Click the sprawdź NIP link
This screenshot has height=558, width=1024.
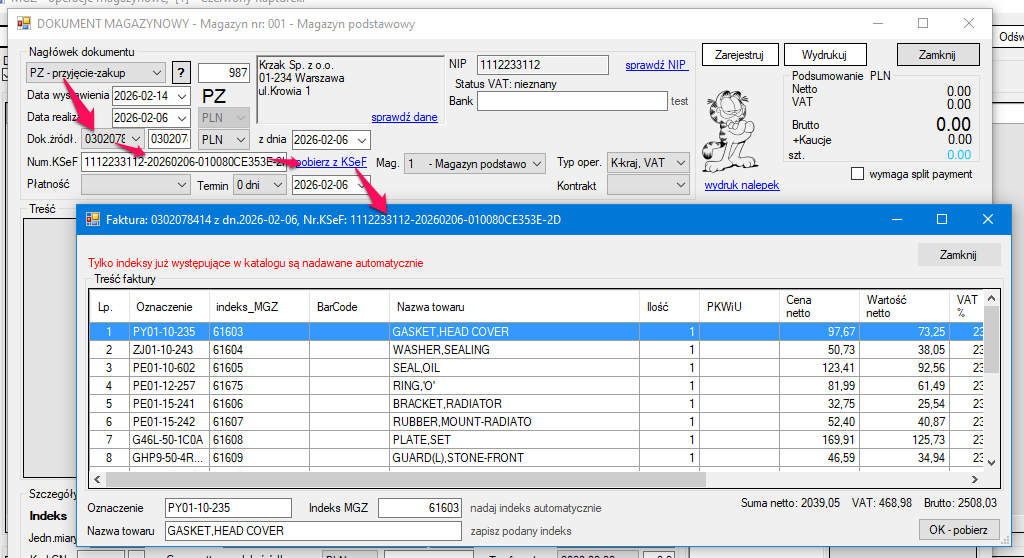coord(656,65)
